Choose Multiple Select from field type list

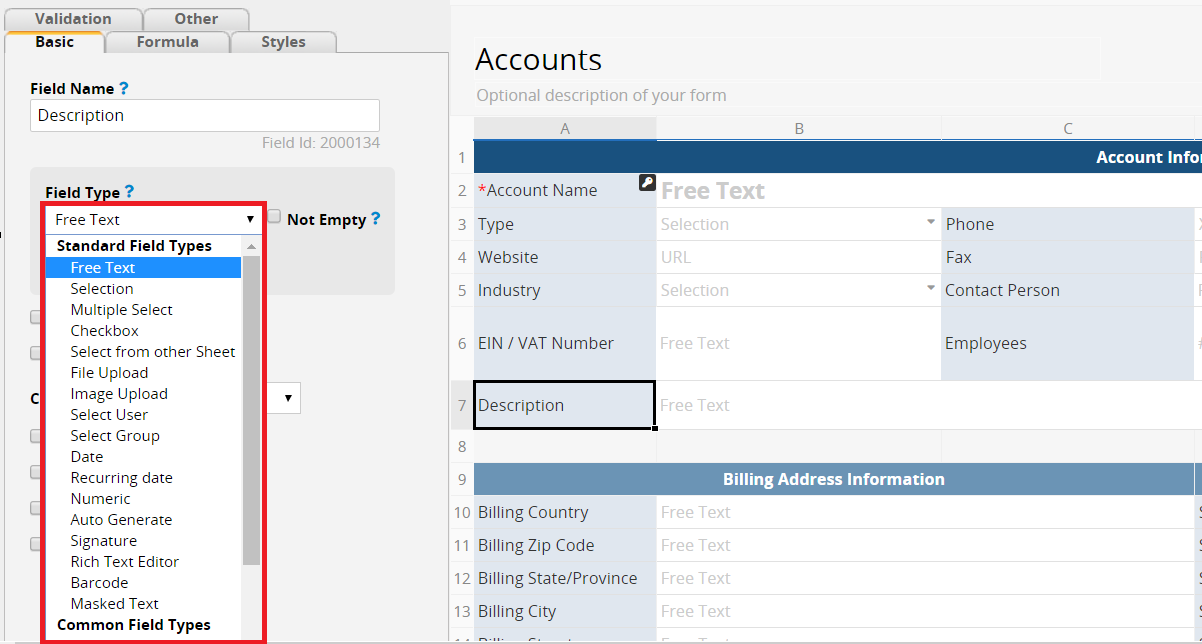coord(121,310)
